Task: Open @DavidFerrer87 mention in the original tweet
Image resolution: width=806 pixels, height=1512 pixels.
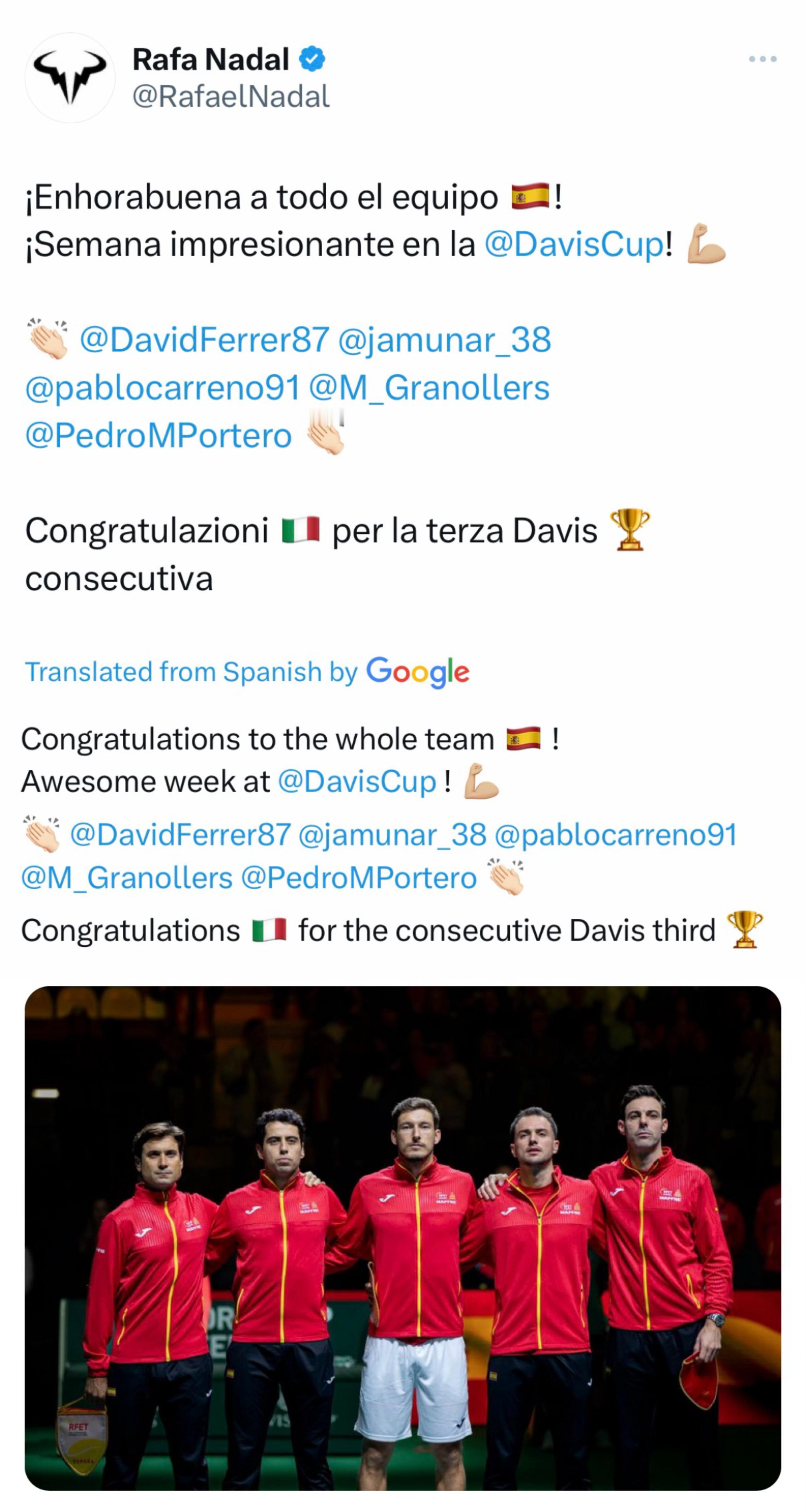Action: click(x=204, y=340)
